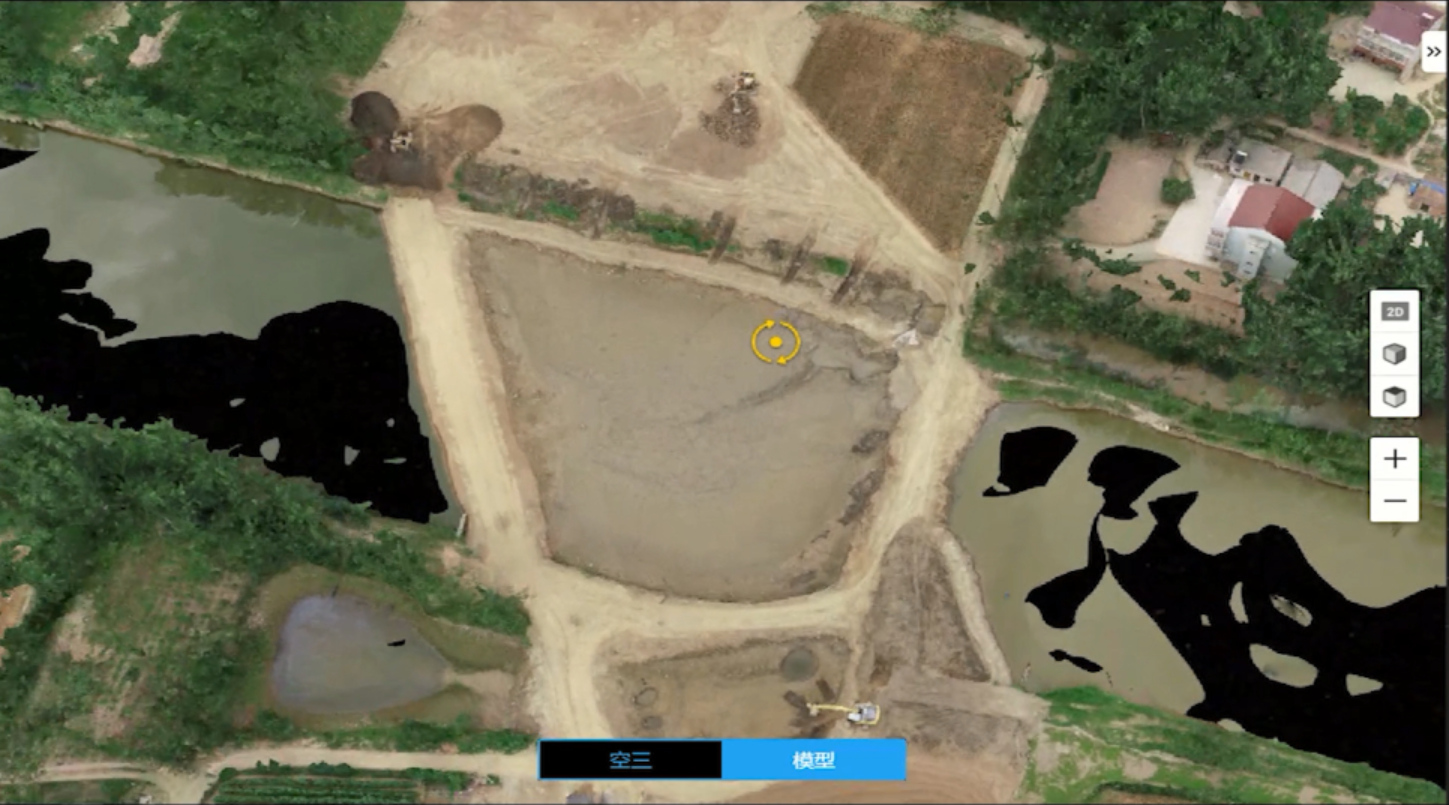This screenshot has width=1449, height=805.
Task: Click the bulldozer at the top center
Action: 743,82
